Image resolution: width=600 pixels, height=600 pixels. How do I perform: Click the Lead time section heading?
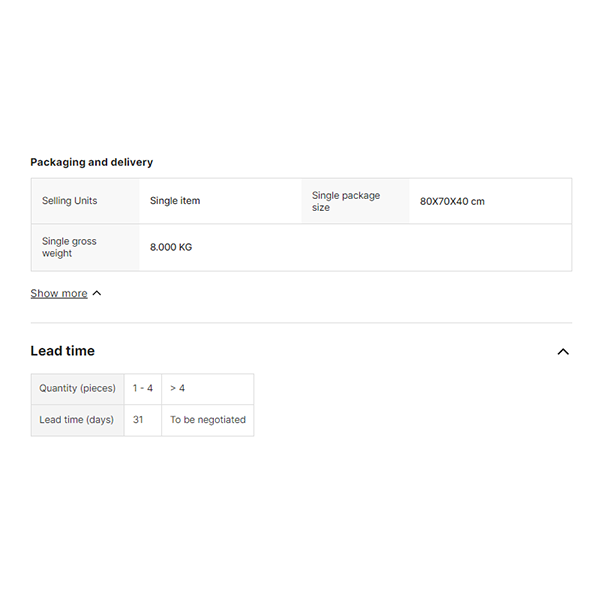click(x=63, y=351)
